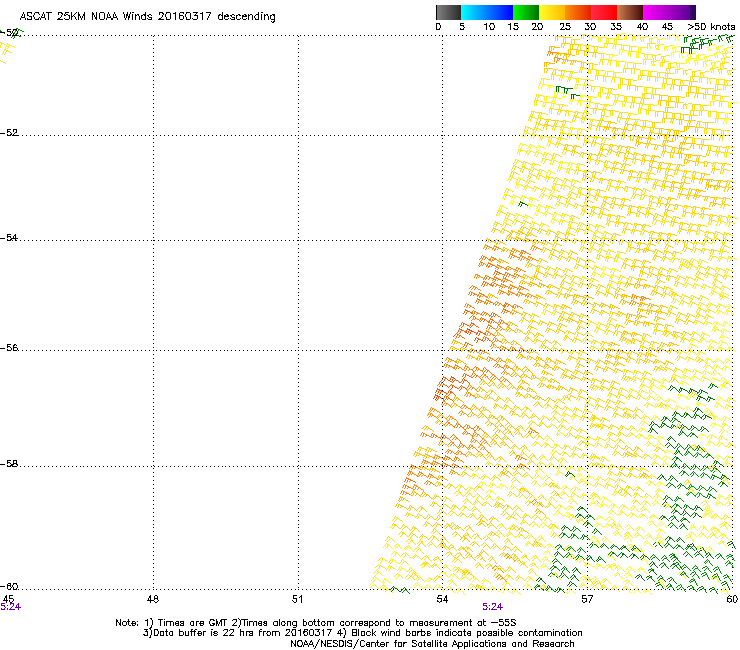Click the blue 10-15 knots color segment

(x=500, y=12)
